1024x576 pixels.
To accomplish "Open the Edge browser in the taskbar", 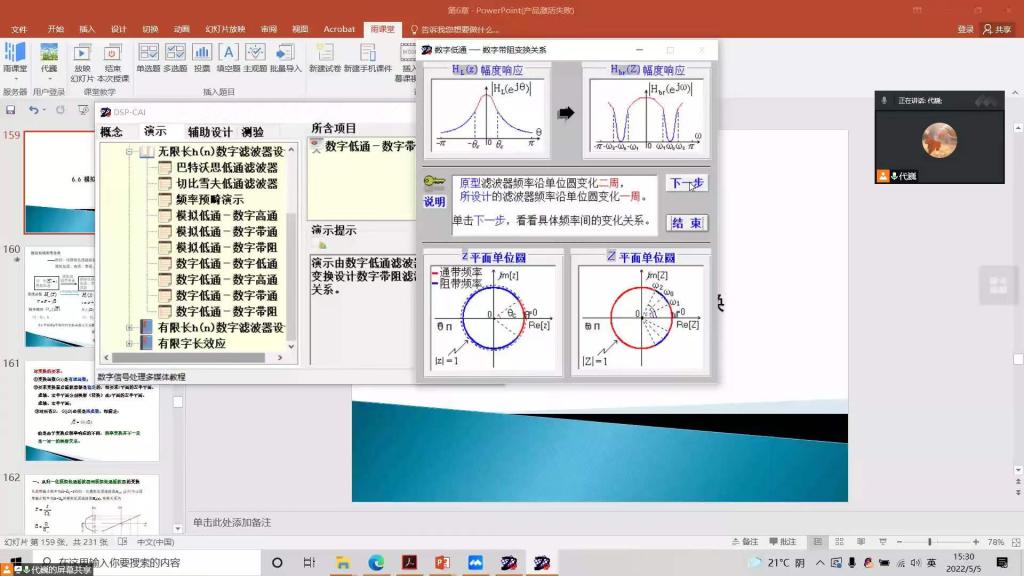I will 376,563.
